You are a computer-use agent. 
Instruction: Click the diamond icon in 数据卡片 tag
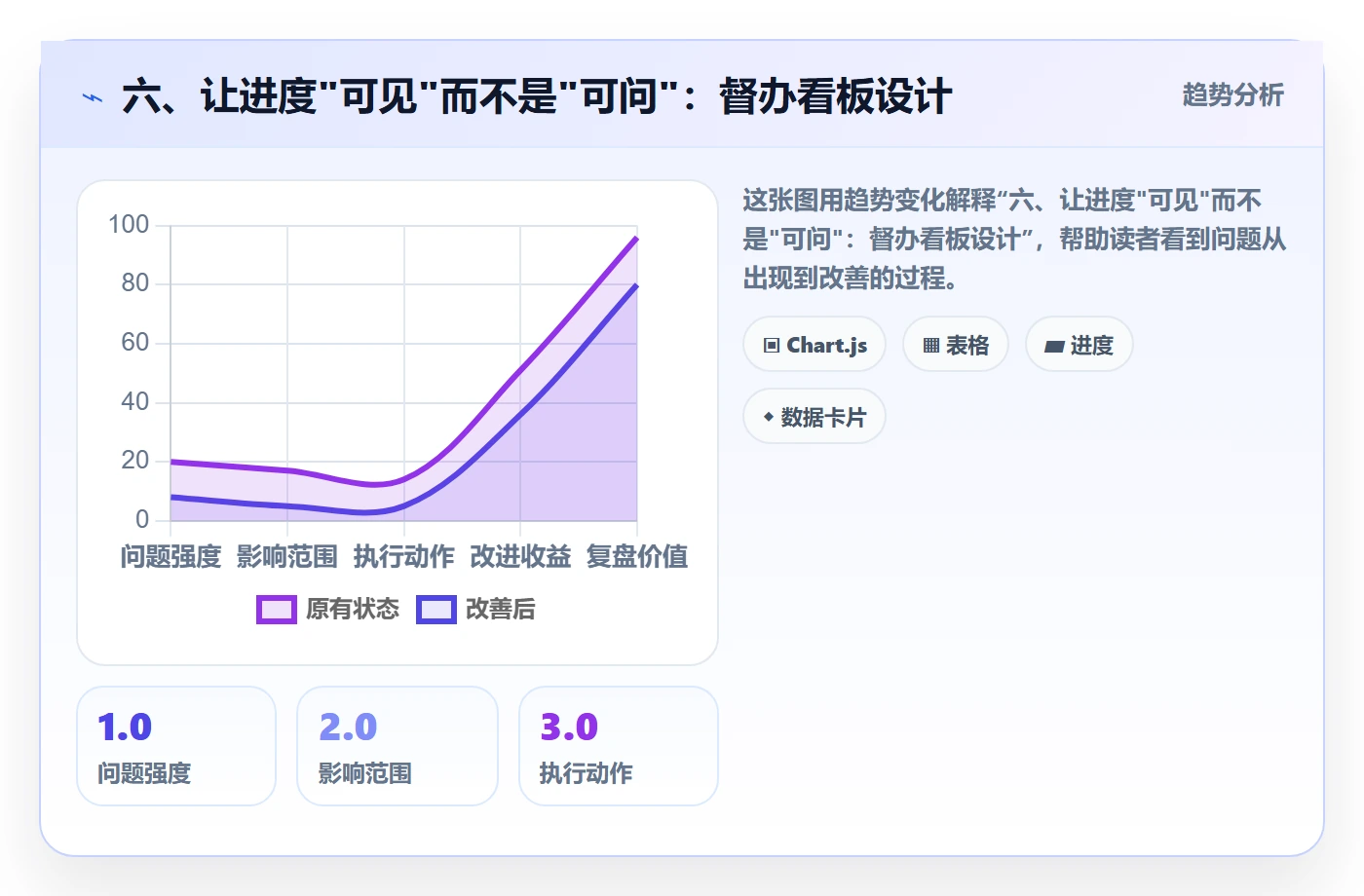769,417
